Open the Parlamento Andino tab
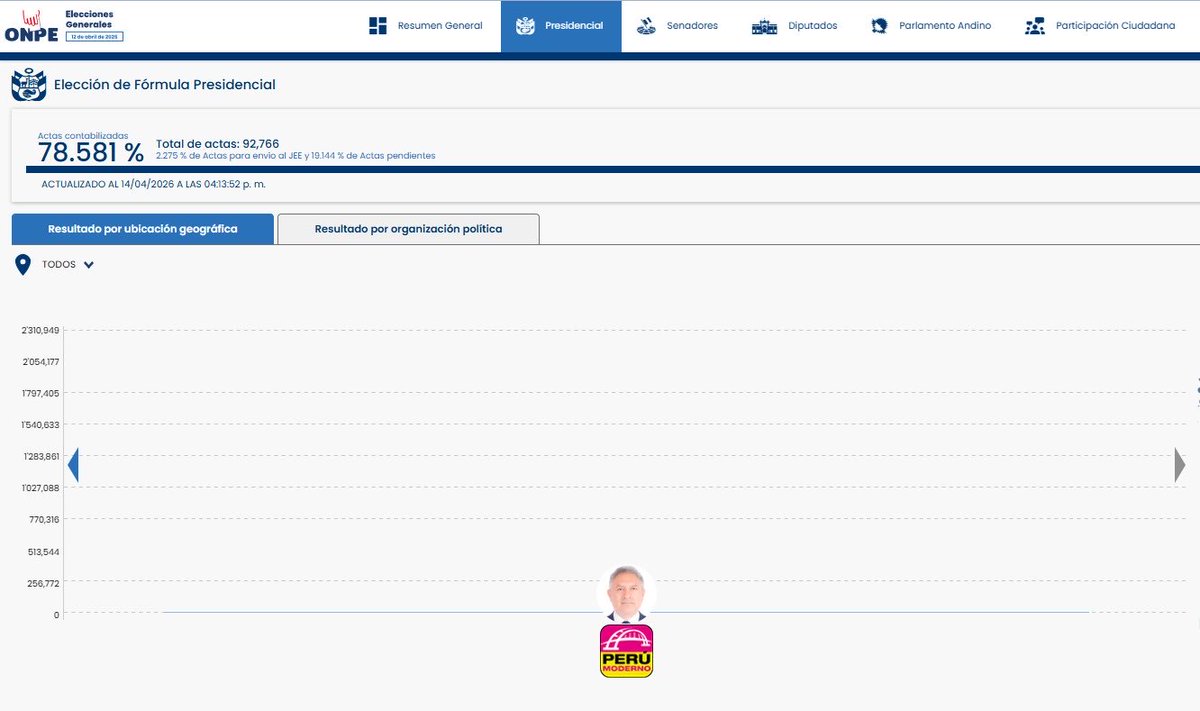 coord(931,26)
